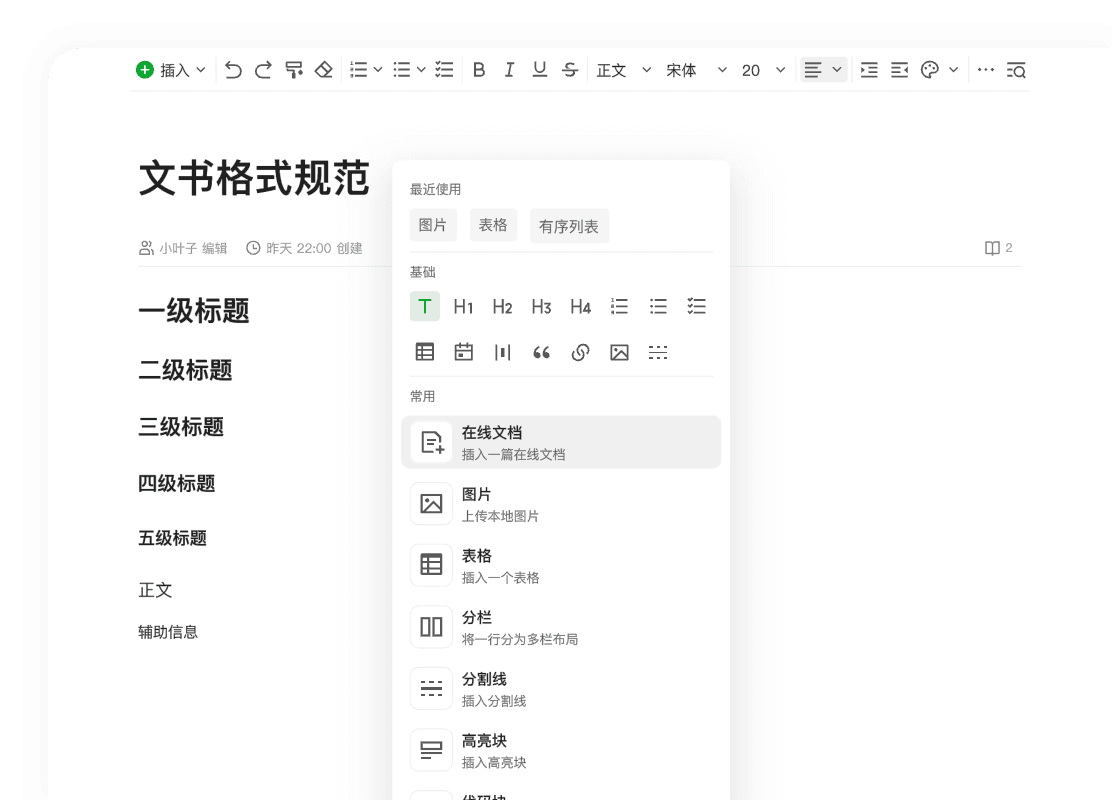Viewport: 1112px width, 800px height.
Task: Expand the 插入 dropdown arrow
Action: tap(201, 70)
